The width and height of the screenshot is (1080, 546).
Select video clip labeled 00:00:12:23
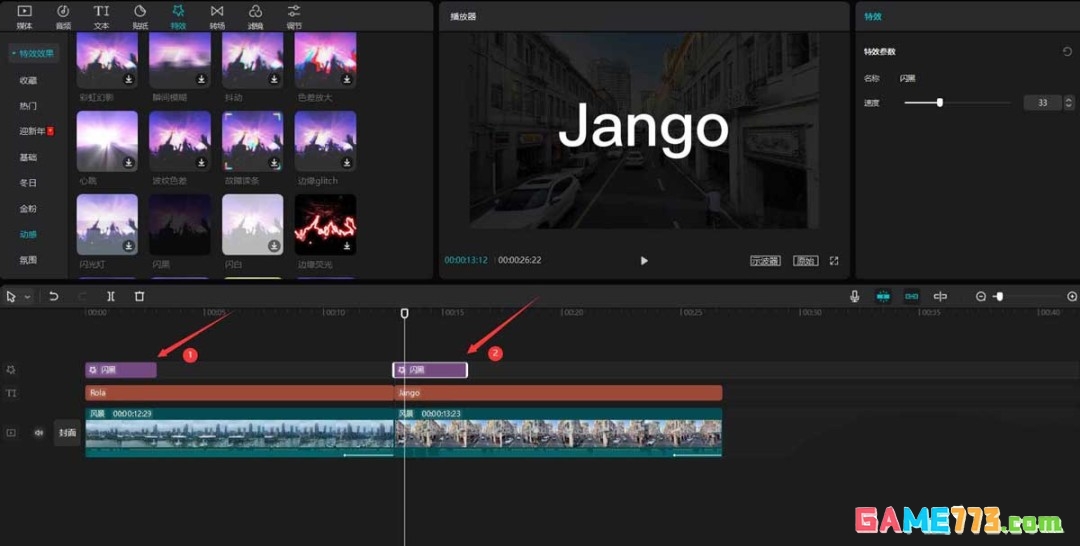pyautogui.click(x=240, y=432)
